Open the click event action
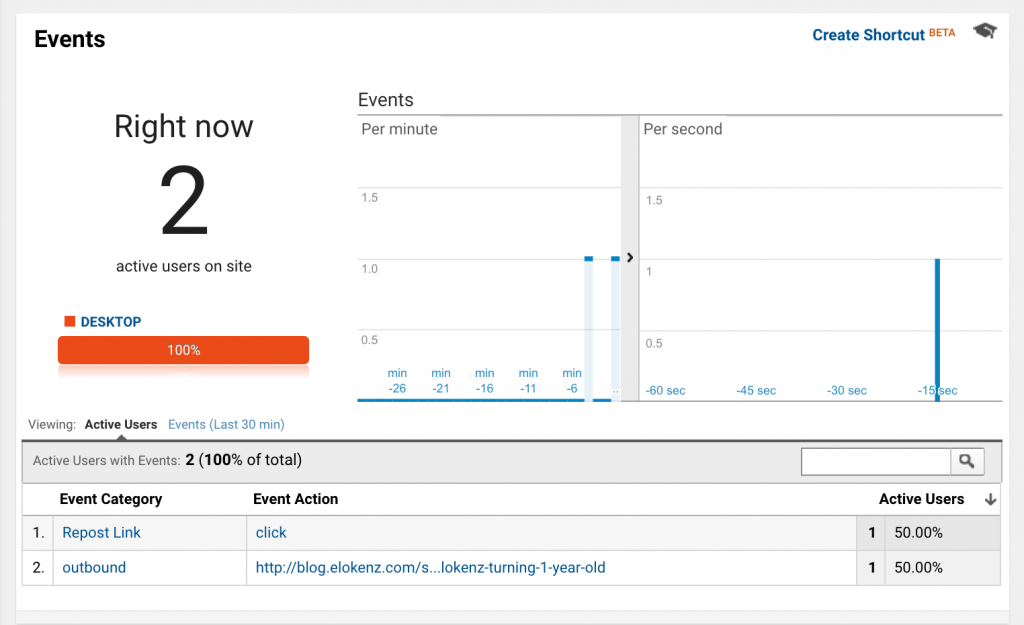The height and width of the screenshot is (625, 1024). tap(271, 532)
